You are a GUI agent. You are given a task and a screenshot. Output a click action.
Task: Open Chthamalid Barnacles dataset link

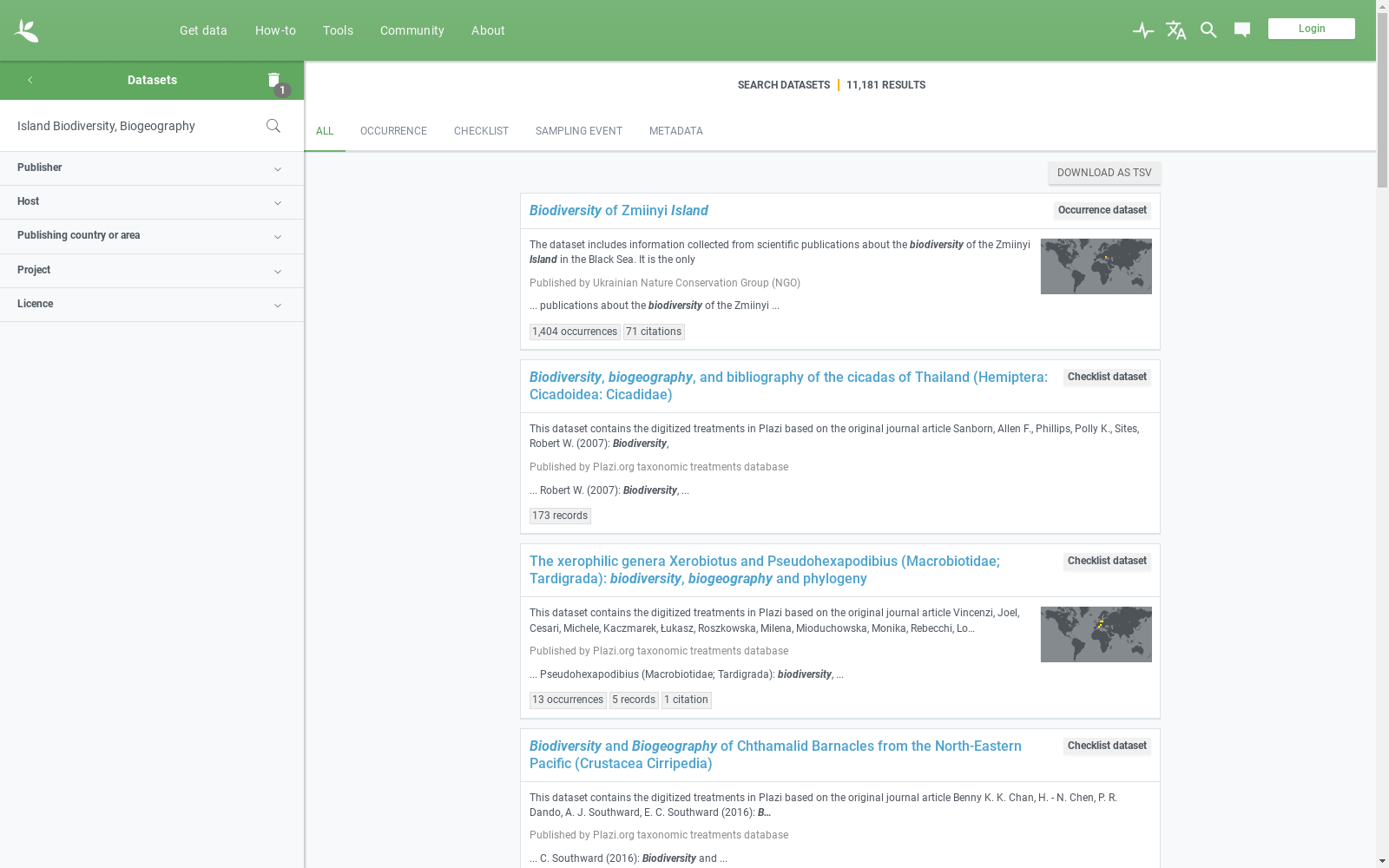coord(775,755)
